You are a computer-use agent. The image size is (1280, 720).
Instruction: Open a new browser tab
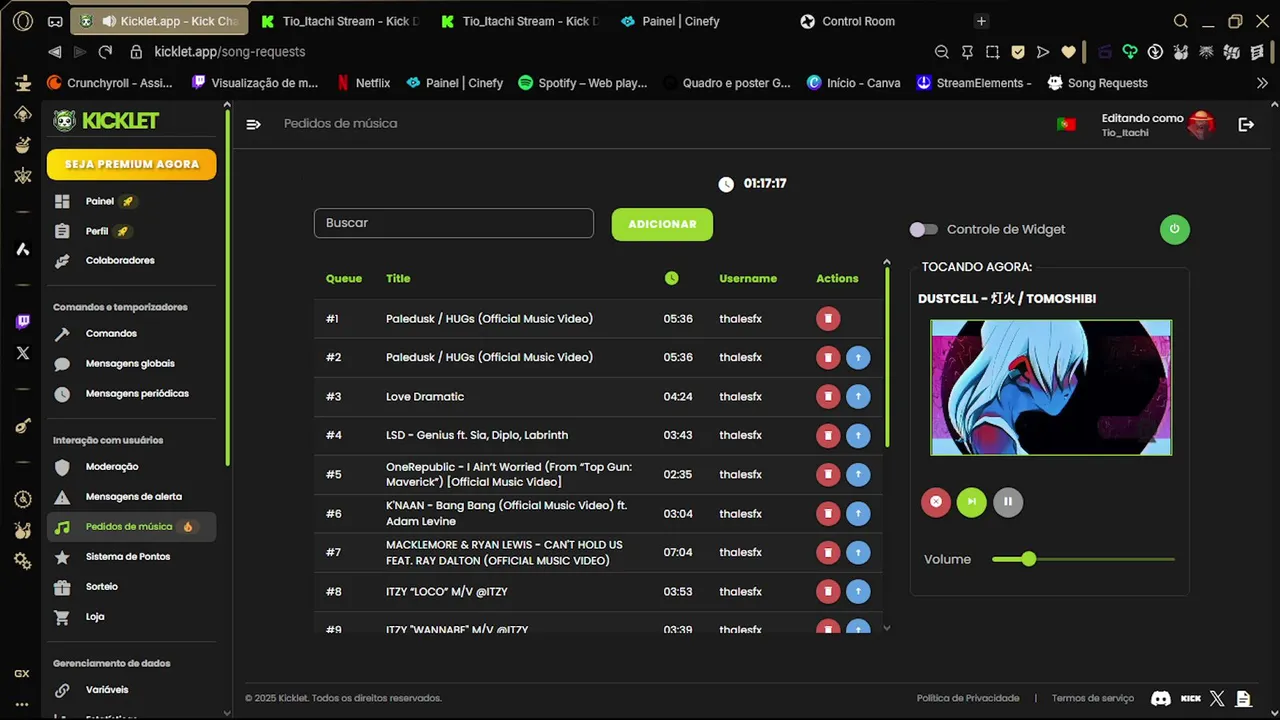pos(981,21)
